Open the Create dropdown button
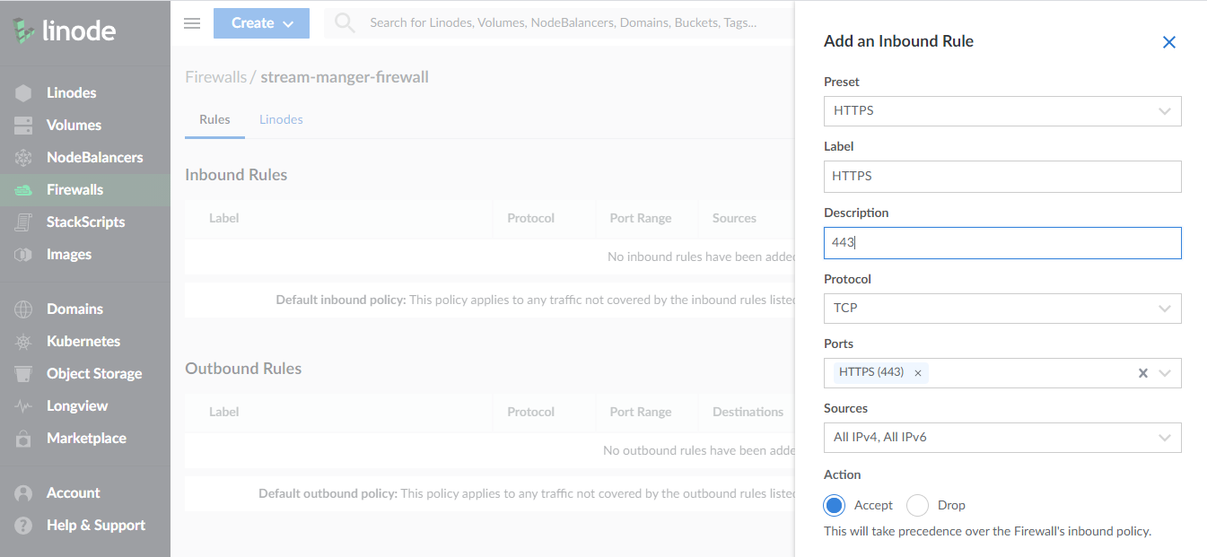This screenshot has height=557, width=1207. point(261,23)
